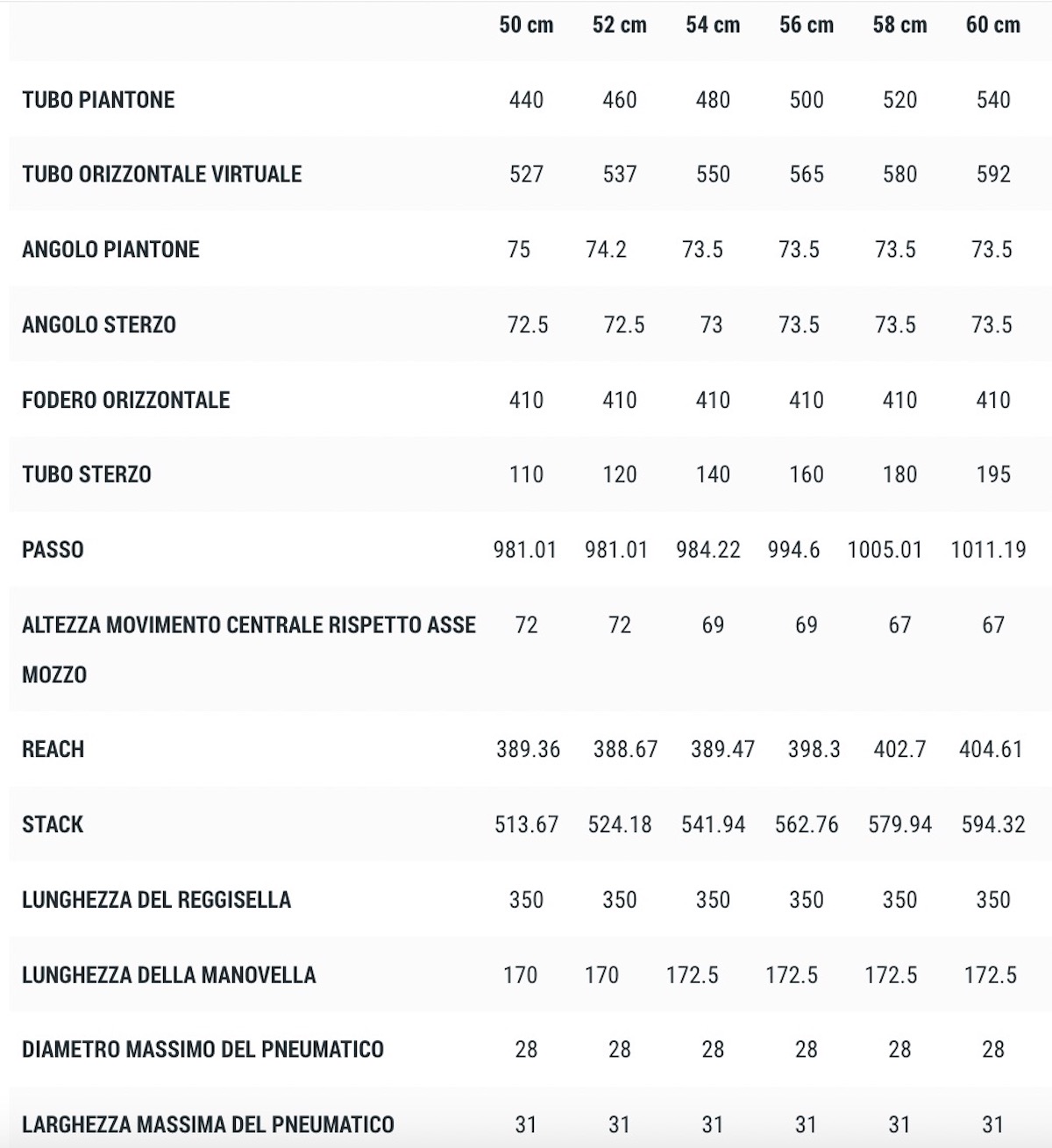
Task: Select the TUBO PIANTONE row label
Action: (98, 100)
